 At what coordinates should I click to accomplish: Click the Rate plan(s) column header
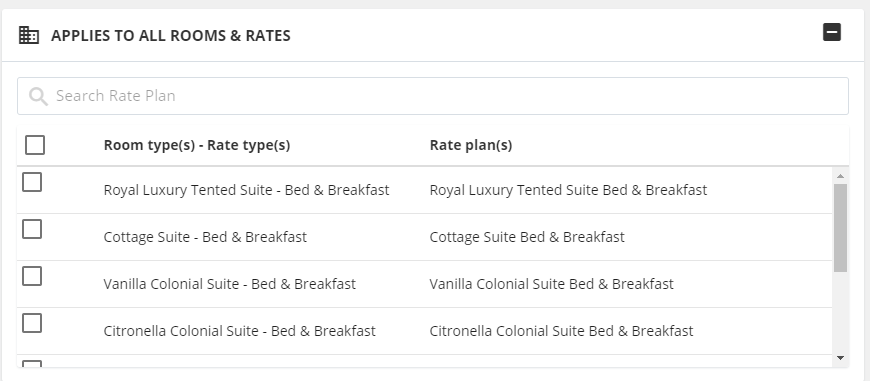(x=471, y=145)
